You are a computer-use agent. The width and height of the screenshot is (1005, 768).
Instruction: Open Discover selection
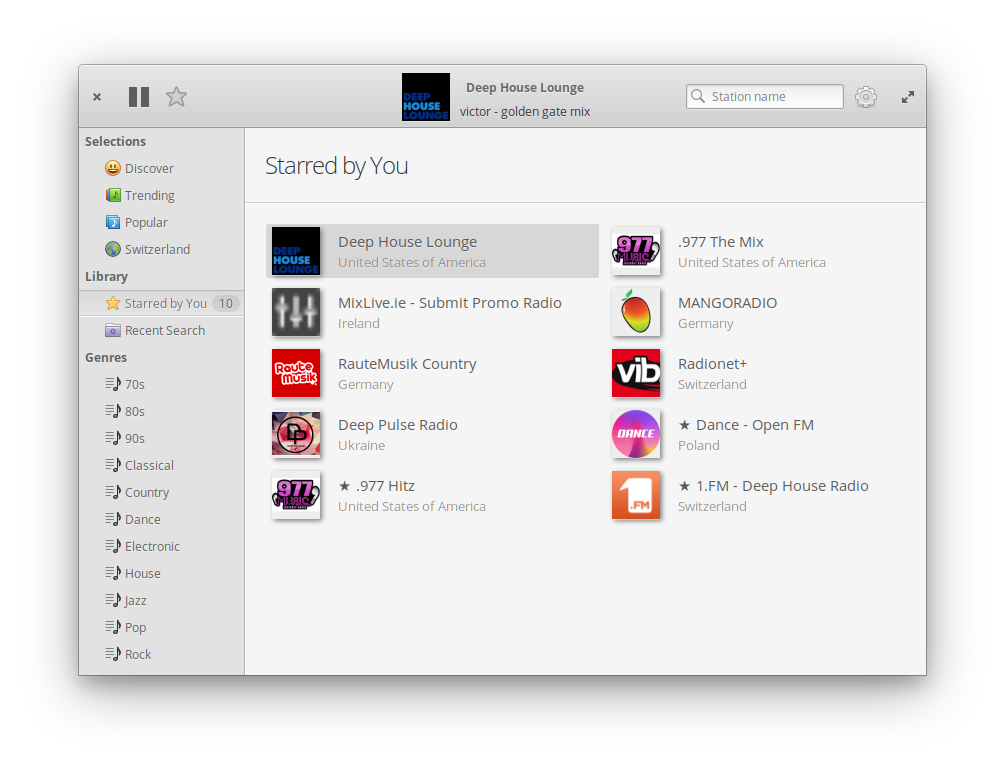(162, 168)
